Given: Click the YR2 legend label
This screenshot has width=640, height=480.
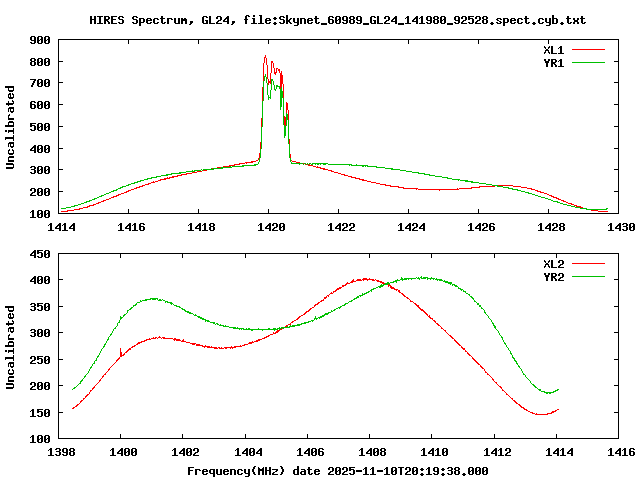Looking at the screenshot, I should click(553, 277).
